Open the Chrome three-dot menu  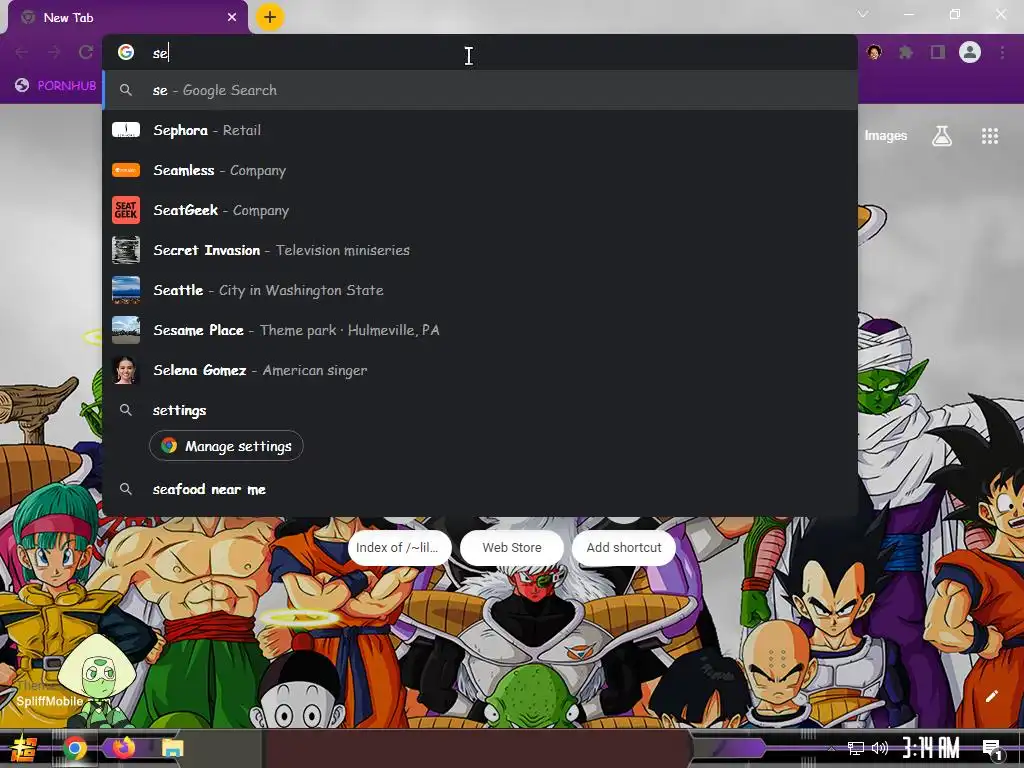coord(1002,52)
